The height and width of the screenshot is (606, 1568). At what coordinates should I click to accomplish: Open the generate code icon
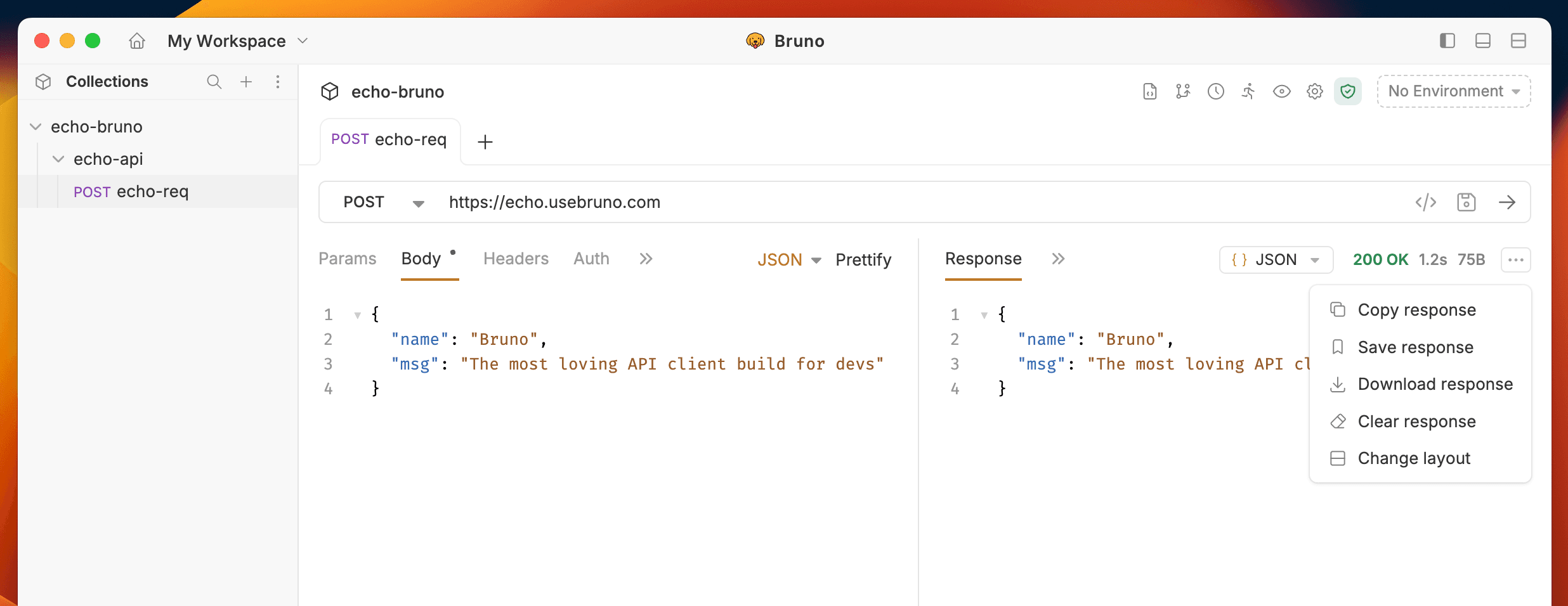click(1425, 202)
